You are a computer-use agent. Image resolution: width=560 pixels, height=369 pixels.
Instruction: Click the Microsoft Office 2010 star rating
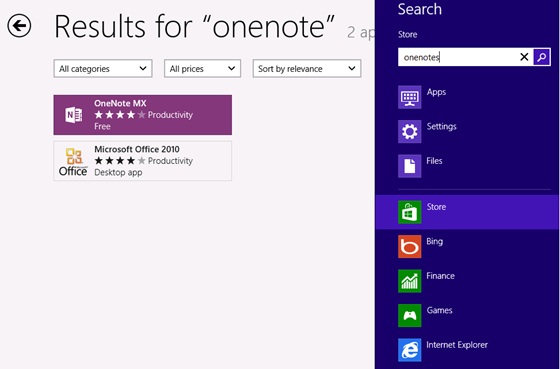click(120, 161)
